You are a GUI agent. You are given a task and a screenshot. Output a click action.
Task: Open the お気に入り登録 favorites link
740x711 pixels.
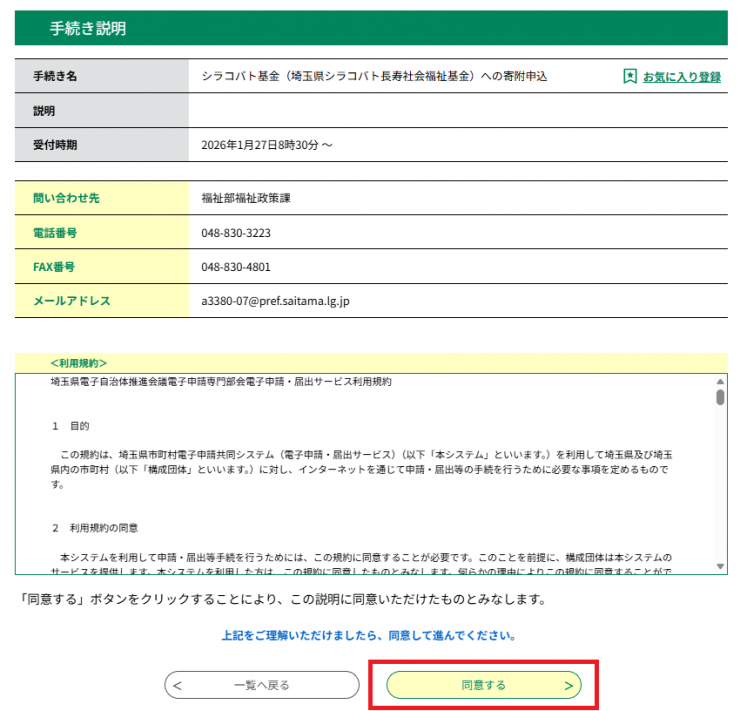click(x=681, y=76)
